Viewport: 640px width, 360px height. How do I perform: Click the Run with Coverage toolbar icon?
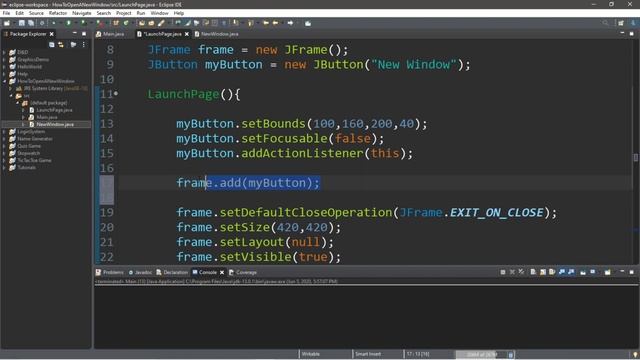coord(84,23)
